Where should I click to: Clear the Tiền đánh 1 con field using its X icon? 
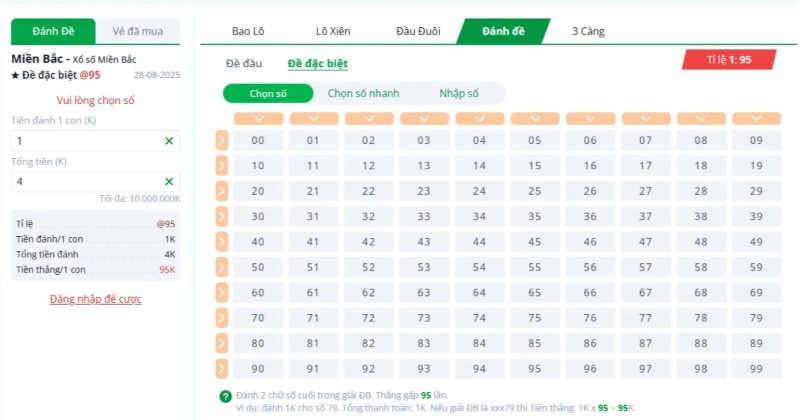168,141
